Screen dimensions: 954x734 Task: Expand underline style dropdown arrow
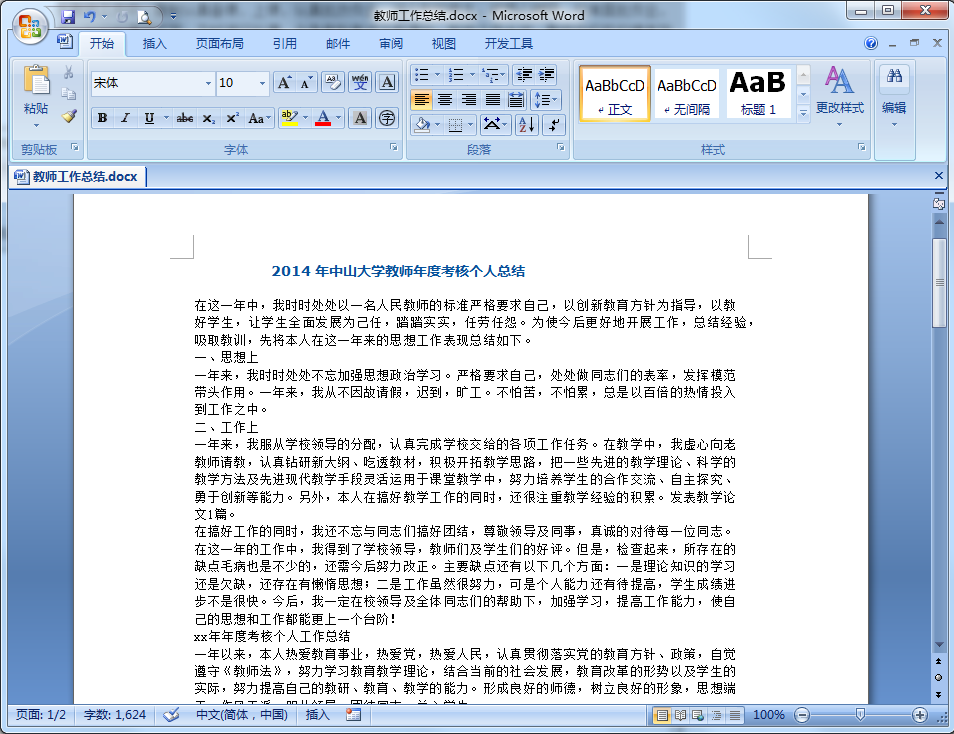(x=166, y=118)
